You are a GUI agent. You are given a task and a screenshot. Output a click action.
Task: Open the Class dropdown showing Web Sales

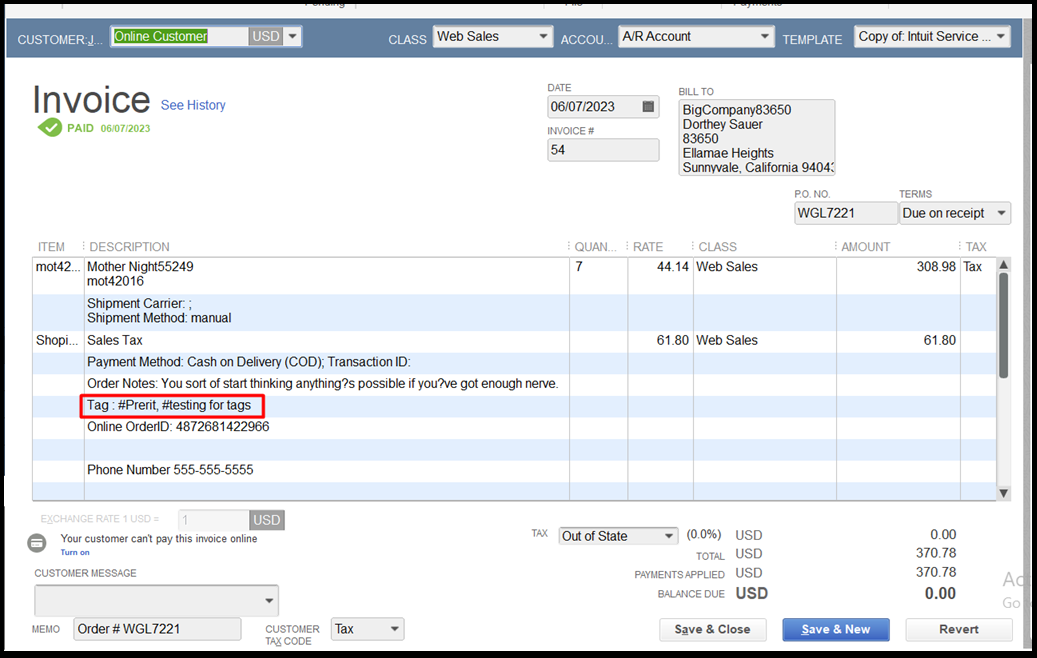tap(543, 36)
